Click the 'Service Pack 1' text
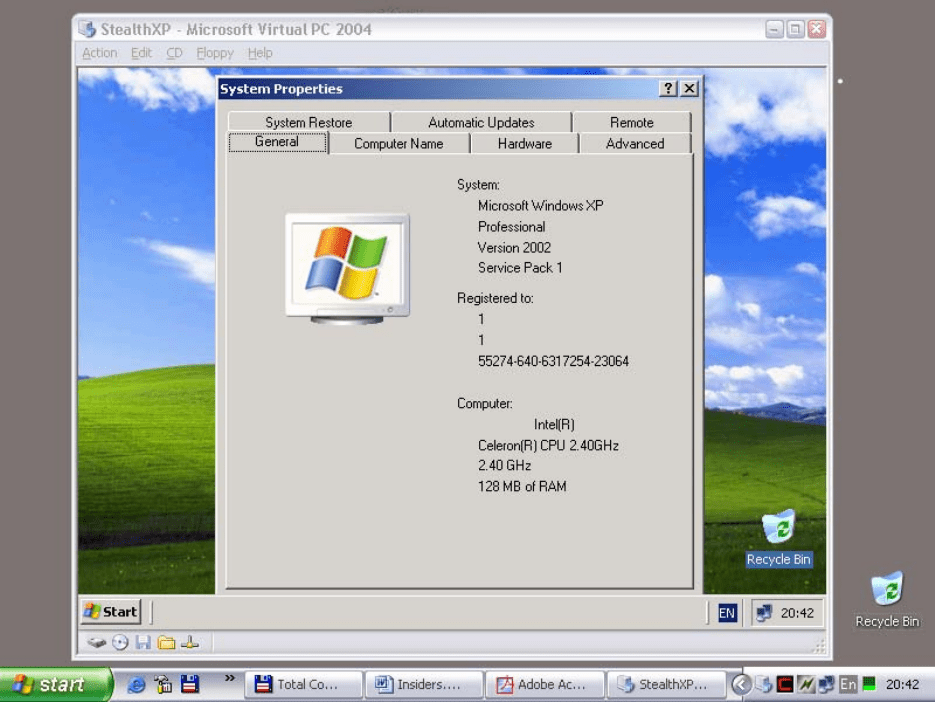Screen dimensions: 935x702 click(520, 268)
